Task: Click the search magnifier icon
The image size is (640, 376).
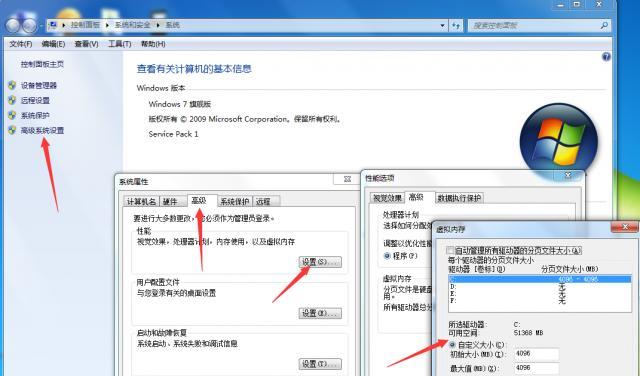Action: [604, 25]
